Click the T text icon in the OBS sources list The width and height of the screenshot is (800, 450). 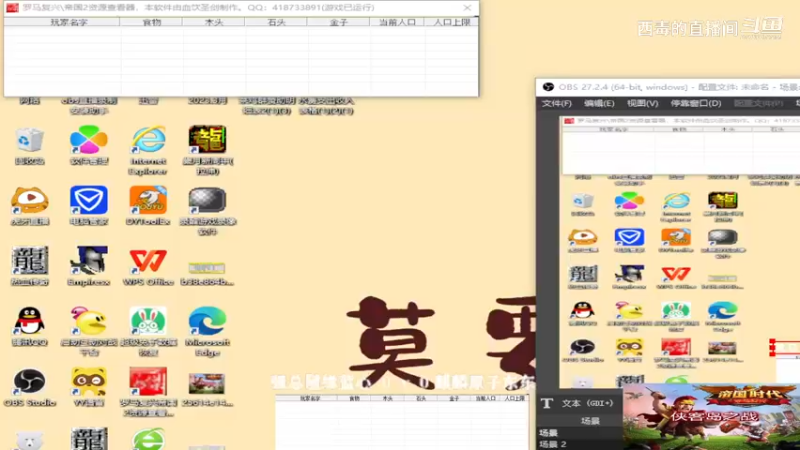point(547,403)
